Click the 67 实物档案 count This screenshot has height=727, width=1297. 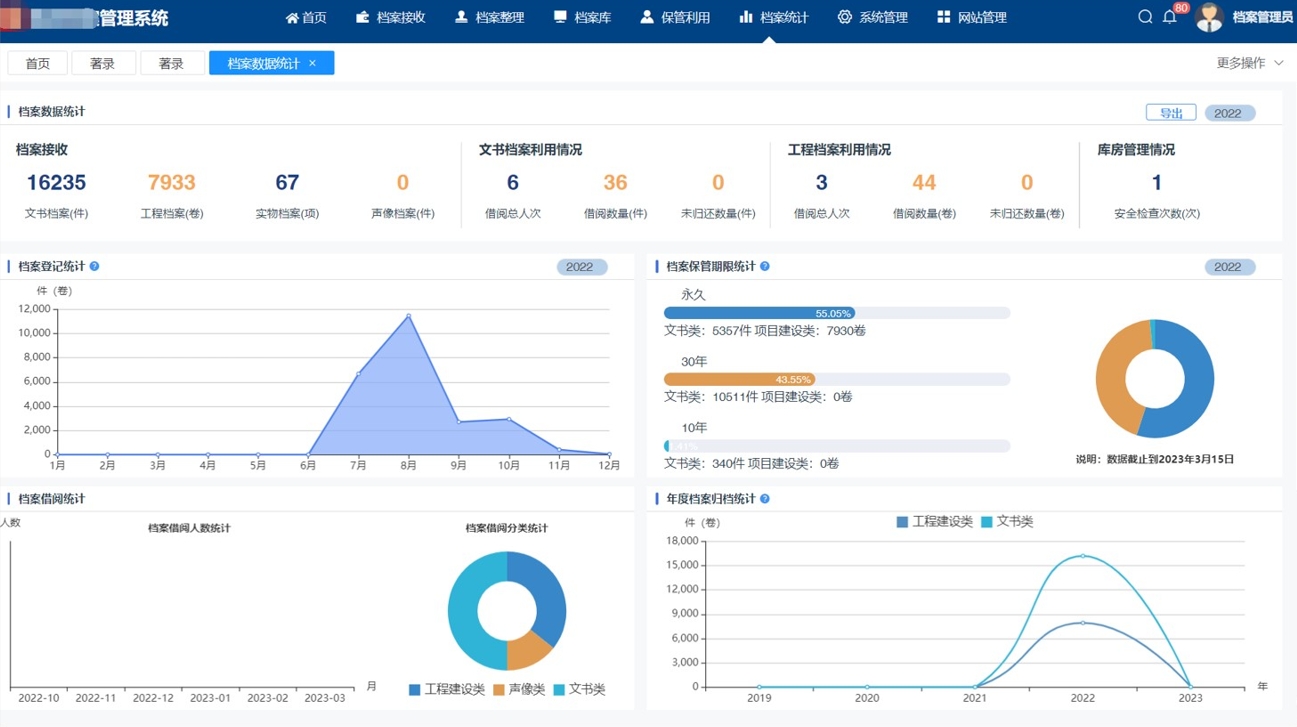(x=287, y=182)
